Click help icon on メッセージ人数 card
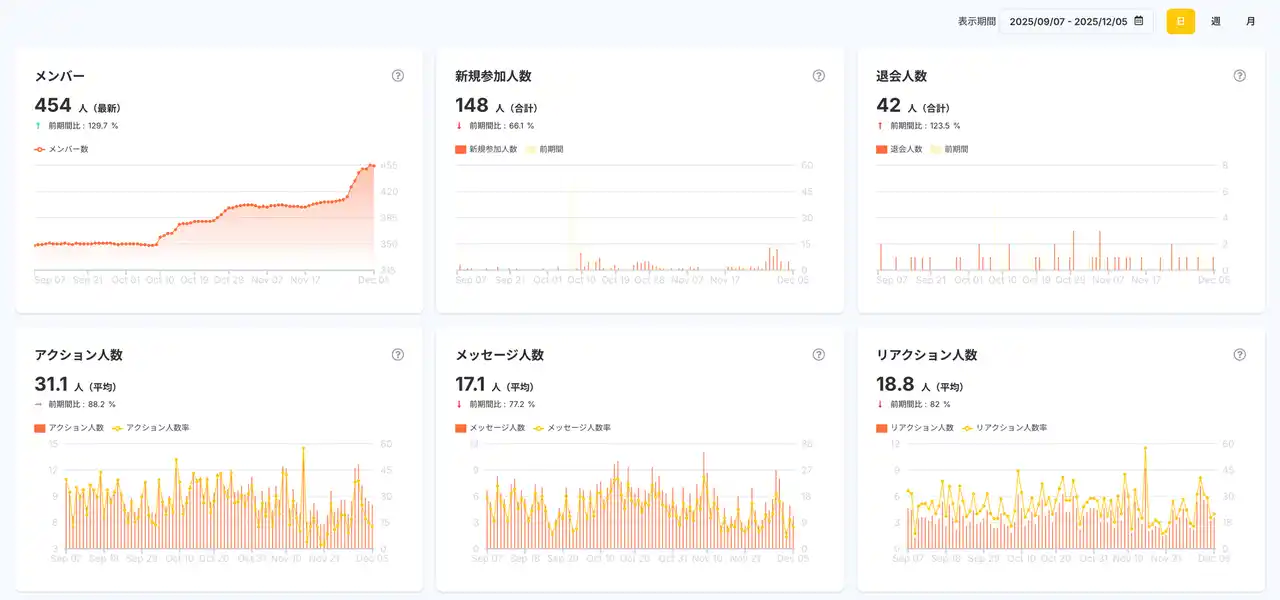Image resolution: width=1280 pixels, height=600 pixels. 819,355
